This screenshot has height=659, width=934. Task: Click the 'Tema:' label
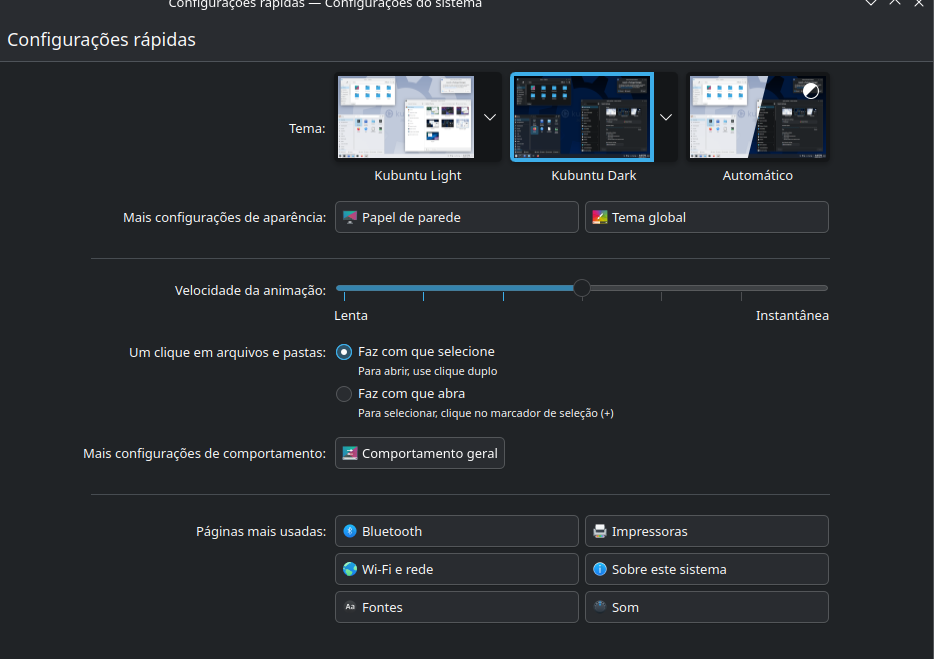tap(307, 129)
